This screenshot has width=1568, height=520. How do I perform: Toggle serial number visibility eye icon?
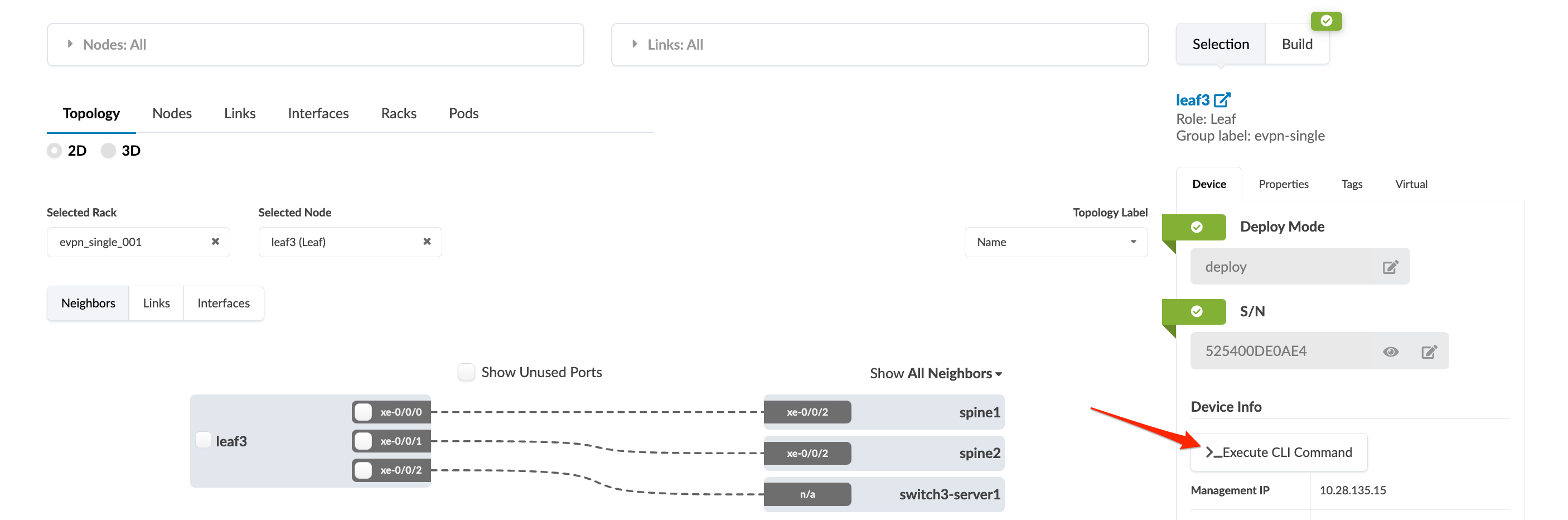tap(1390, 352)
